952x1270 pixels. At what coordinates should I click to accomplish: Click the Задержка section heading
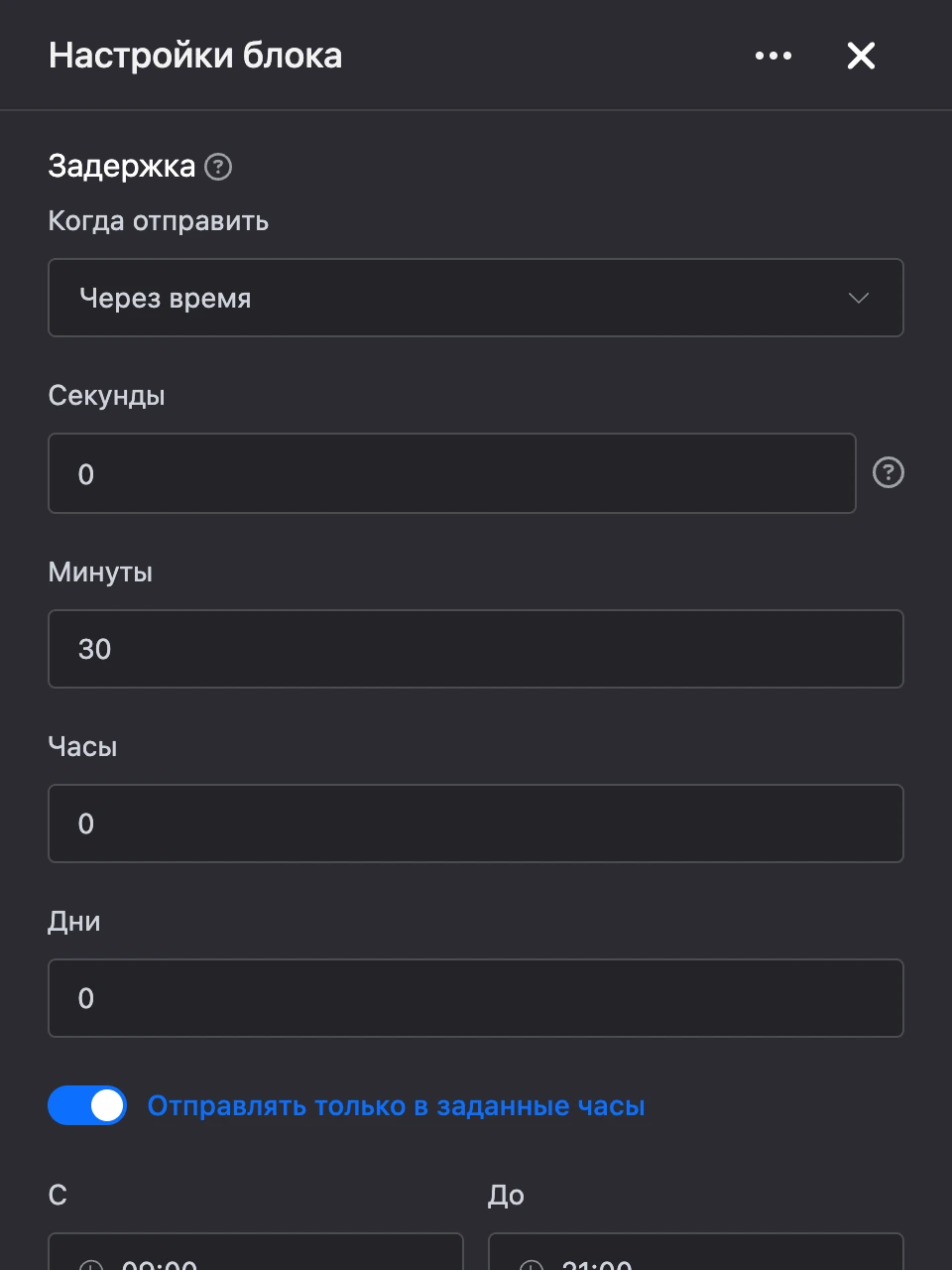122,167
